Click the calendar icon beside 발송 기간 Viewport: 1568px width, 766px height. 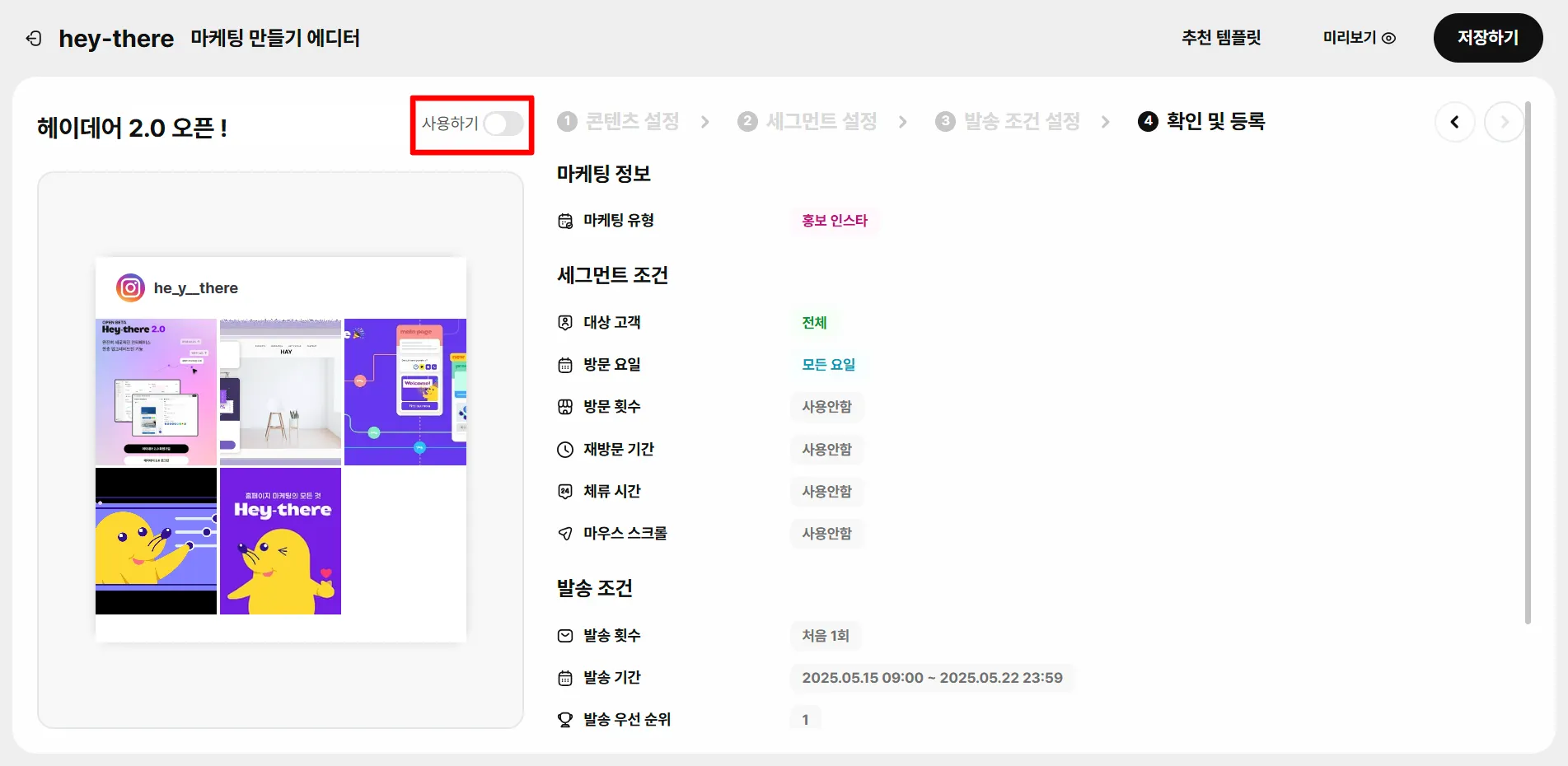pyautogui.click(x=565, y=678)
